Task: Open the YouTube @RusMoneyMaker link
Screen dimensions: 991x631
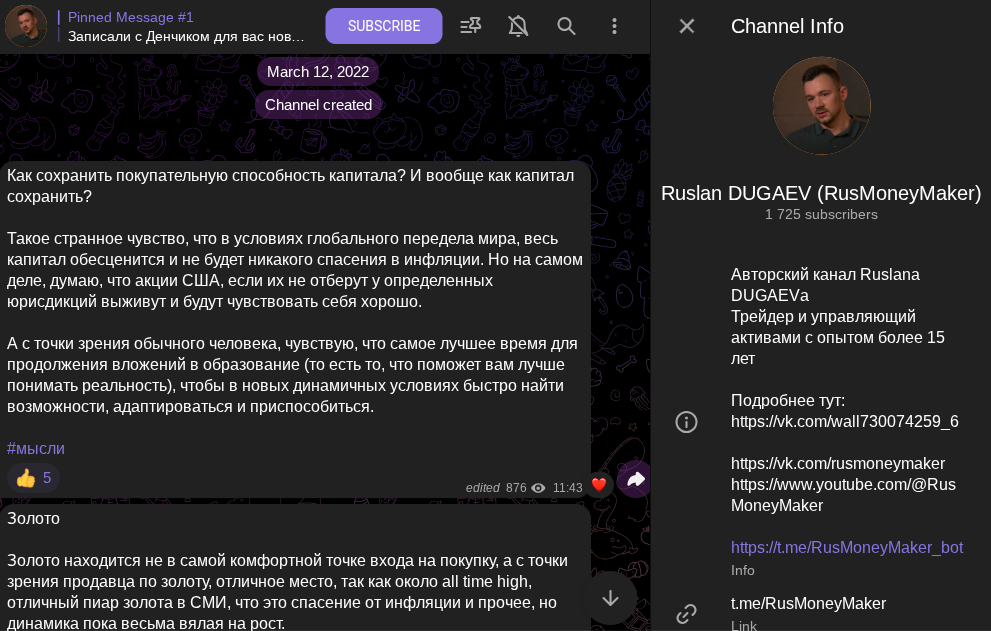Action: pos(843,495)
